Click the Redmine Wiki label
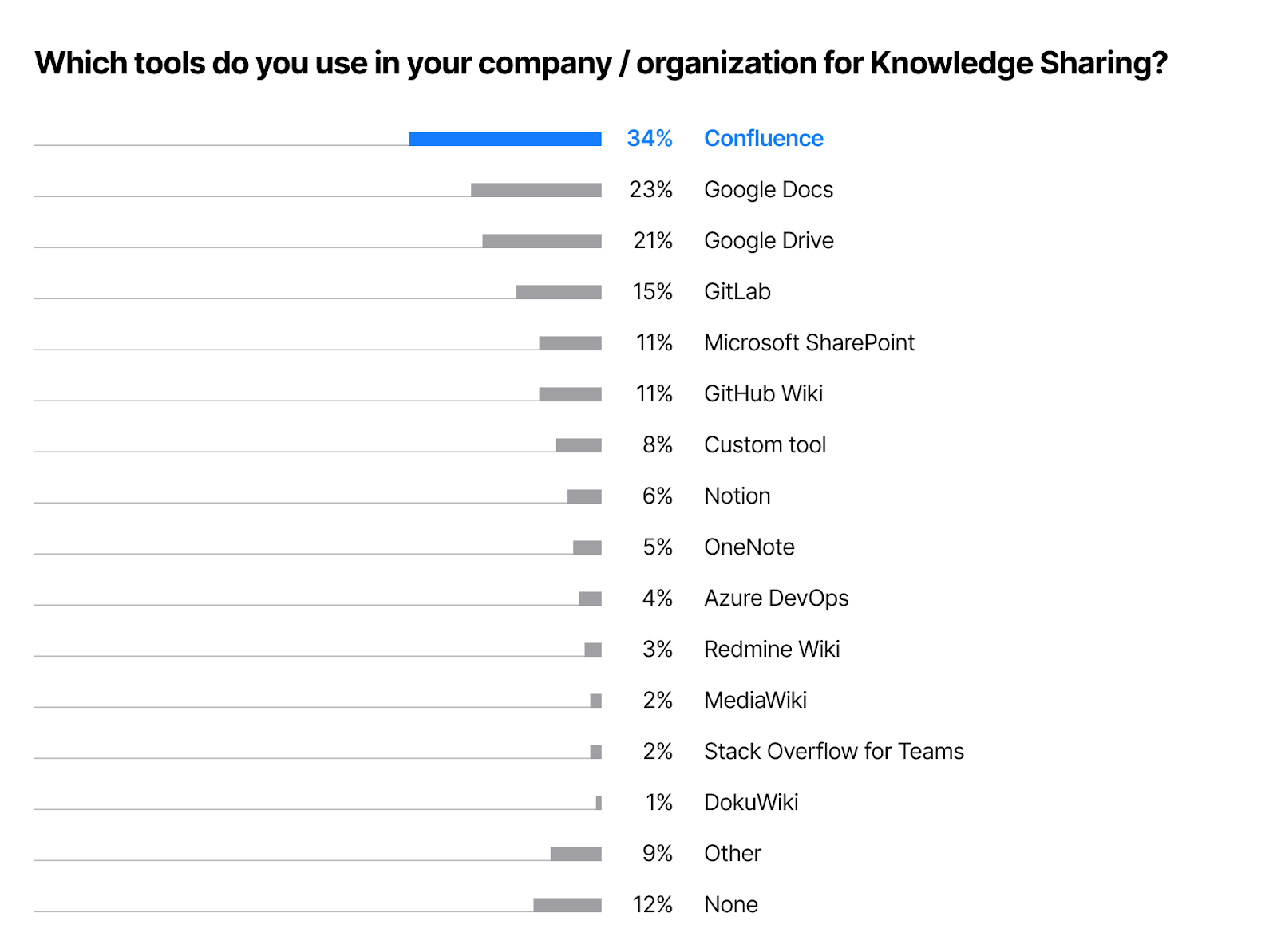Image resolution: width=1277 pixels, height=952 pixels. 772,650
